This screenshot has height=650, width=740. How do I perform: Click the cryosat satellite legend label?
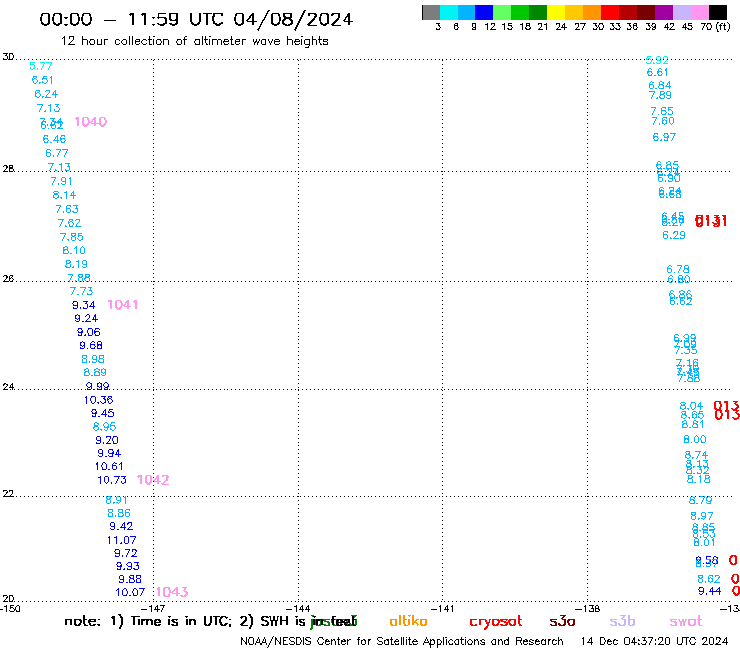pyautogui.click(x=496, y=622)
